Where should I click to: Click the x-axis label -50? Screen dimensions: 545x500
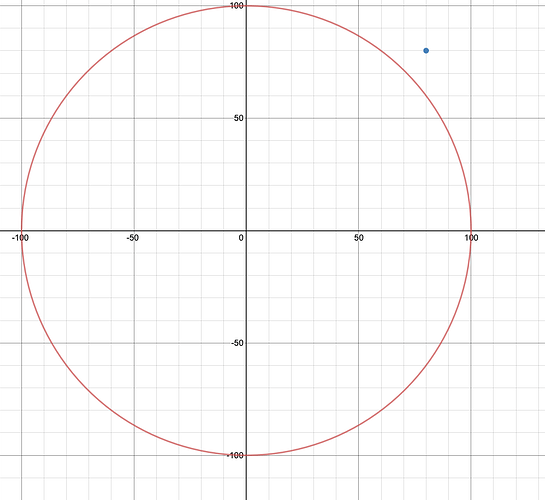click(x=132, y=238)
